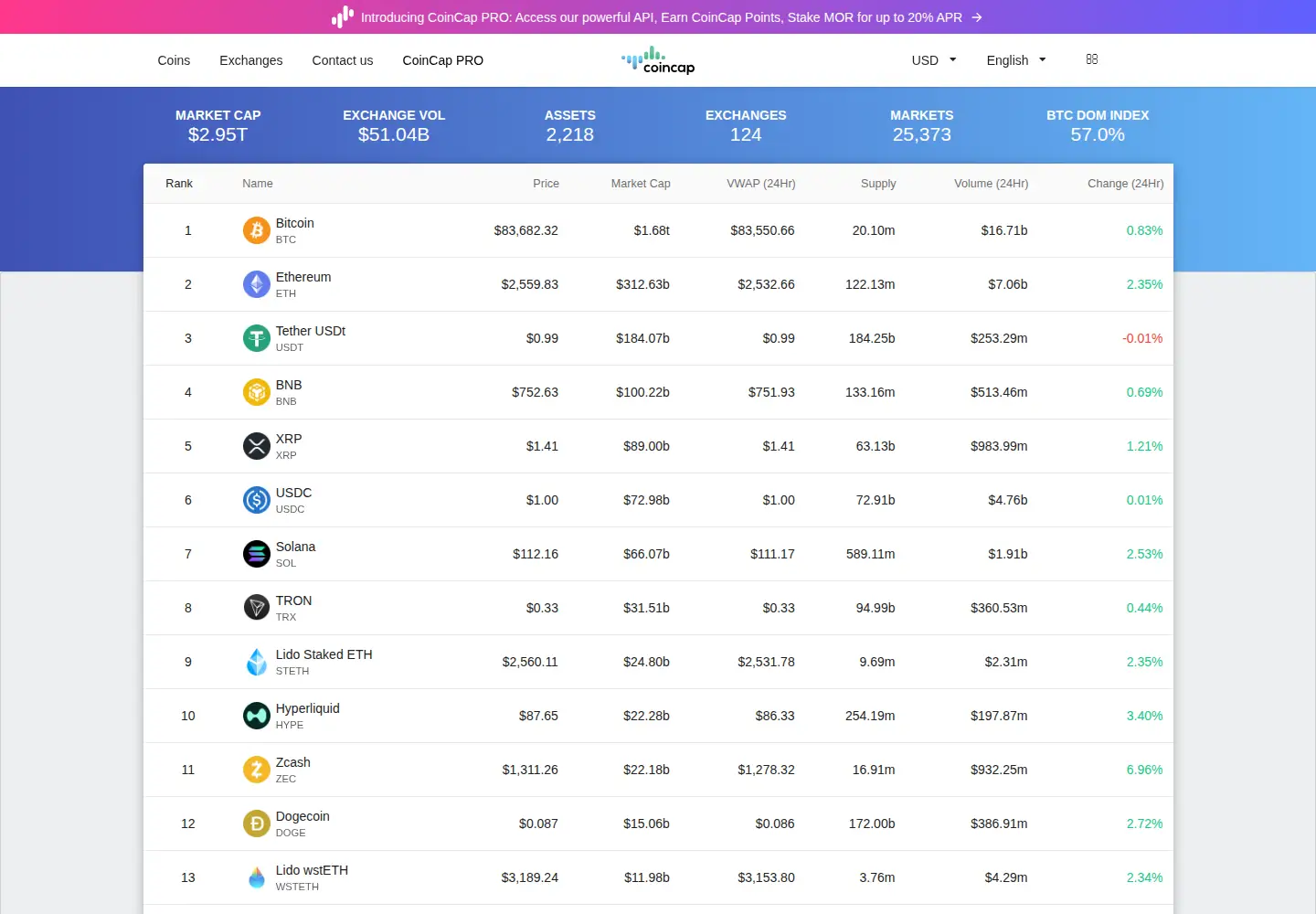Open the Exchanges menu item
The height and width of the screenshot is (914, 1316).
pos(251,60)
